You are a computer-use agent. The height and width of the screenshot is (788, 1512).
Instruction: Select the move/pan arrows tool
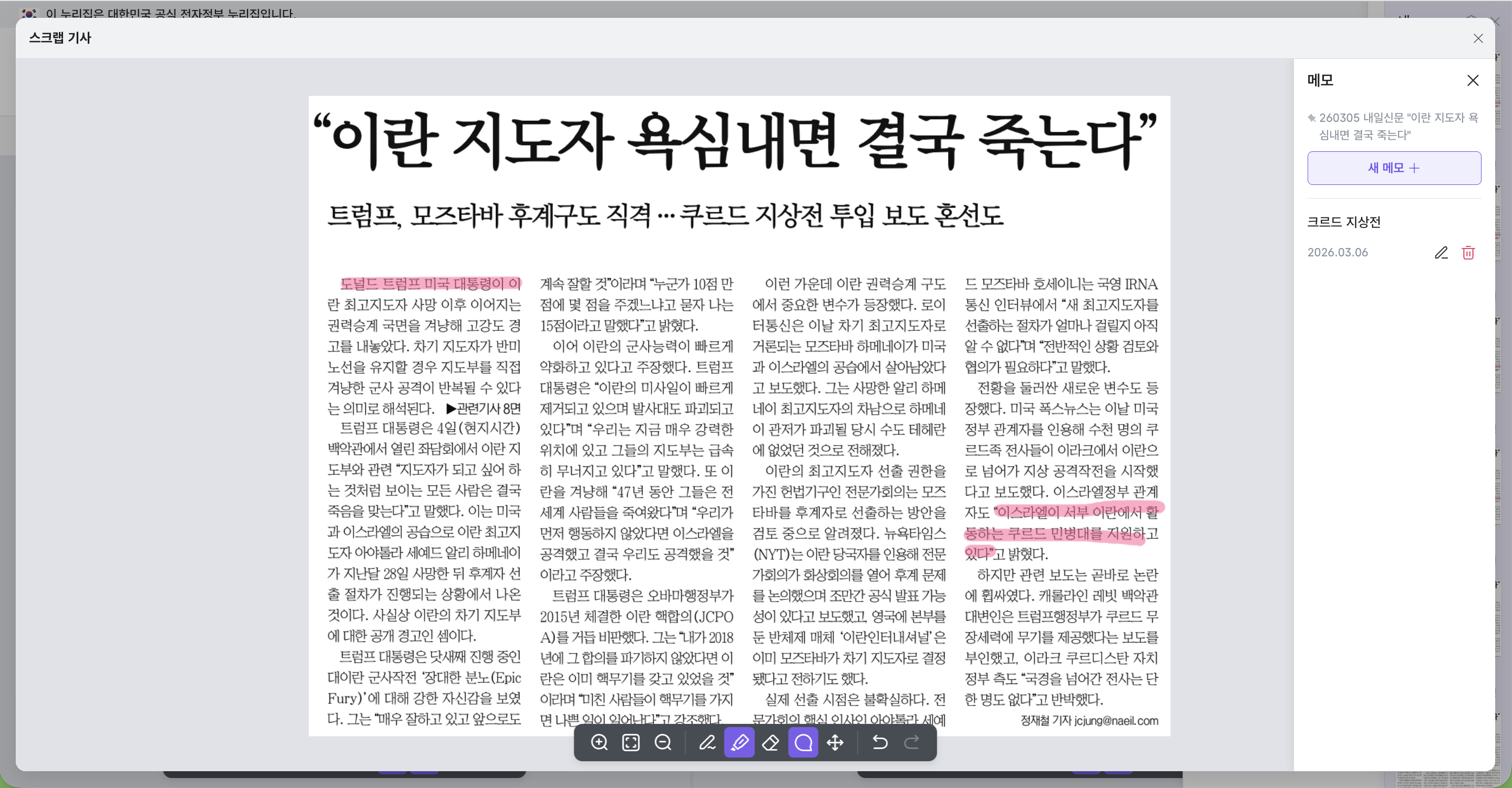point(835,742)
